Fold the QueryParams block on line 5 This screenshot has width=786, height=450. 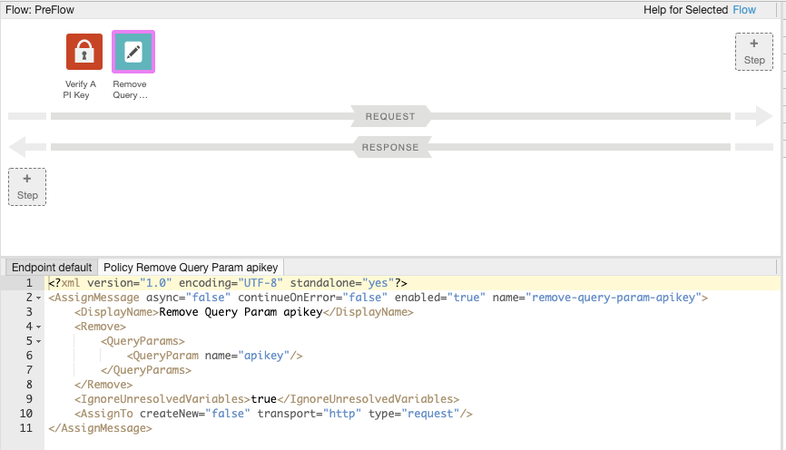coord(38,341)
